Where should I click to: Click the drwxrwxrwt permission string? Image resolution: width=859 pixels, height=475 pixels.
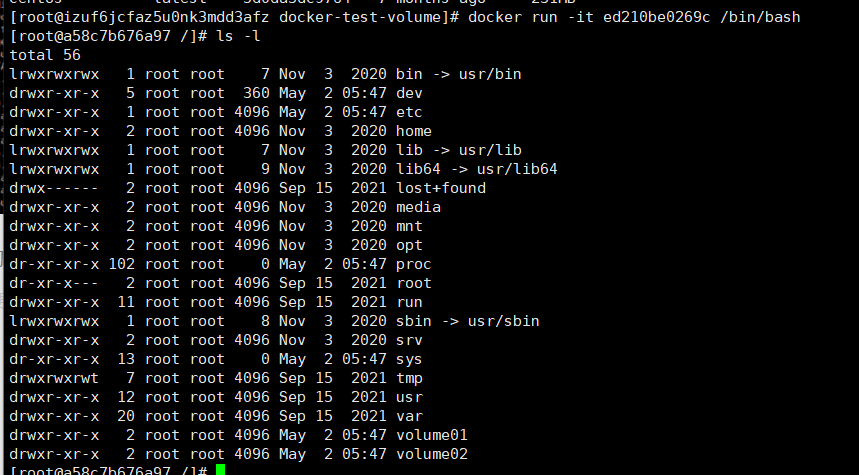[54, 378]
